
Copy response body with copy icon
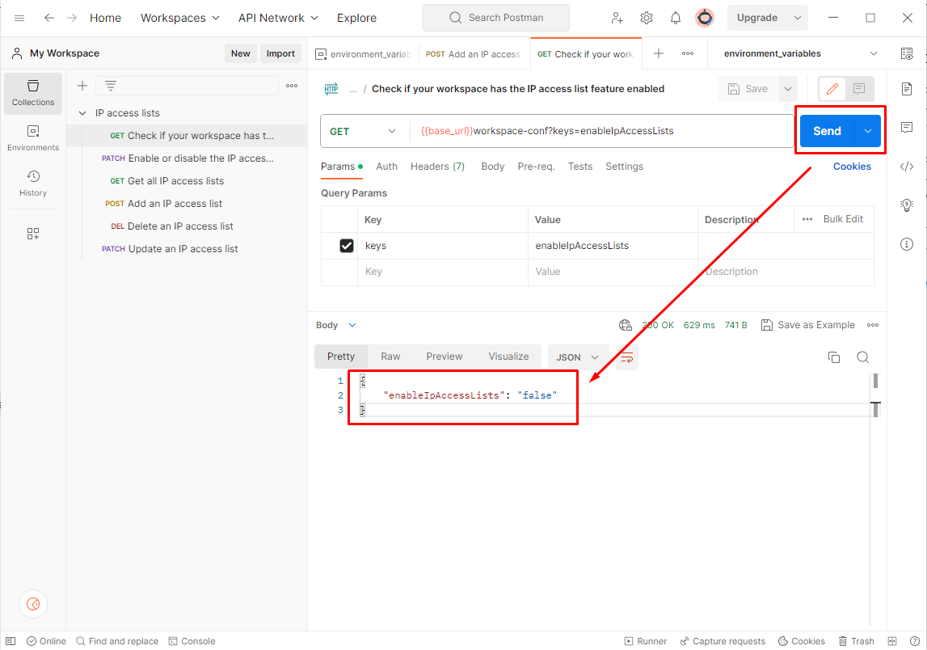[834, 357]
